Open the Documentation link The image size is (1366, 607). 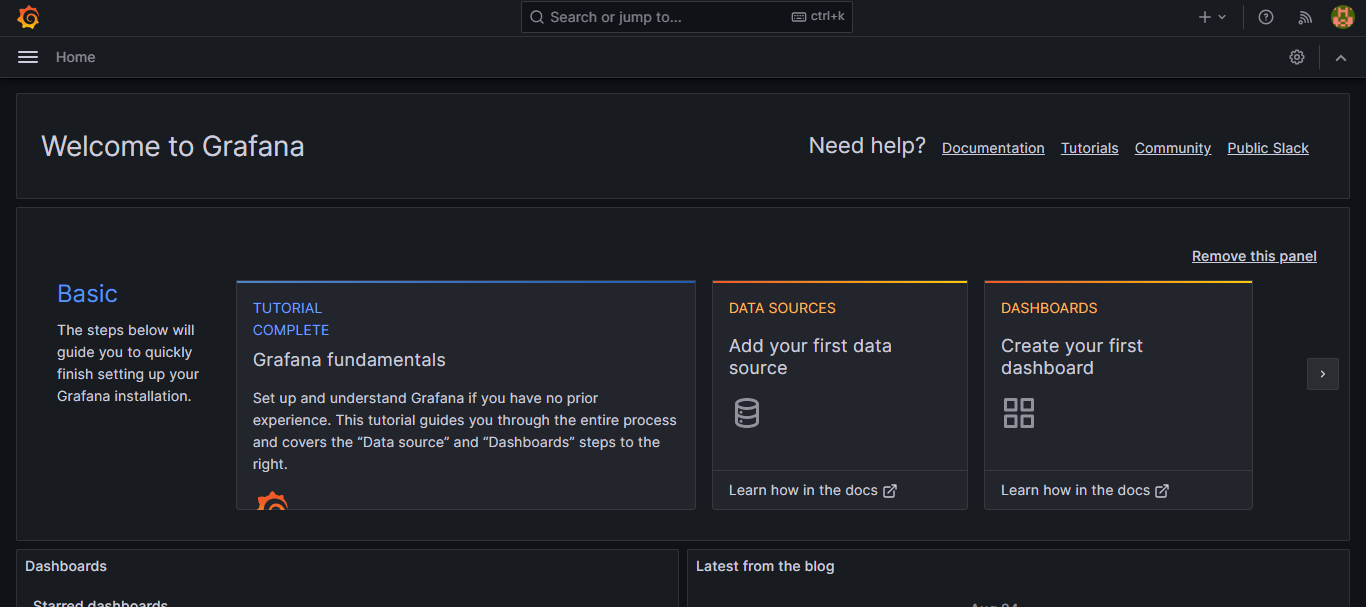click(993, 147)
